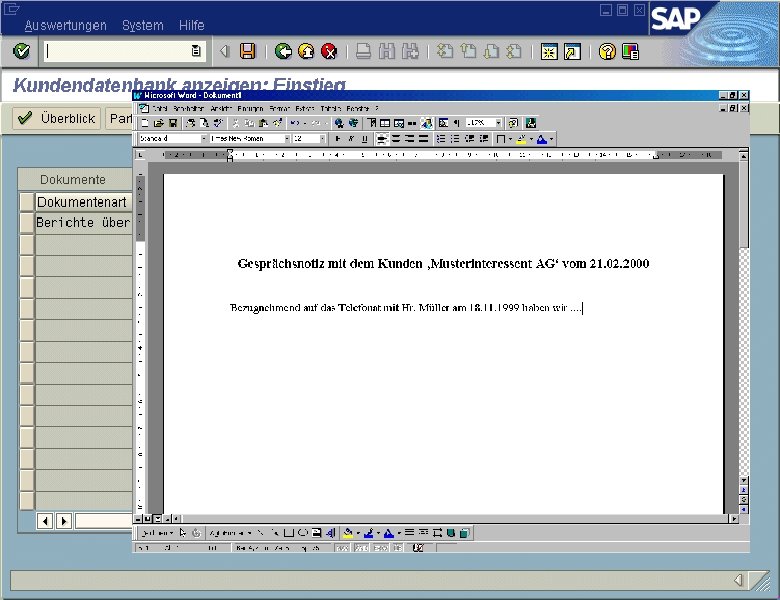This screenshot has width=780, height=600.
Task: Click the Überblick button in SAP
Action: (x=56, y=118)
